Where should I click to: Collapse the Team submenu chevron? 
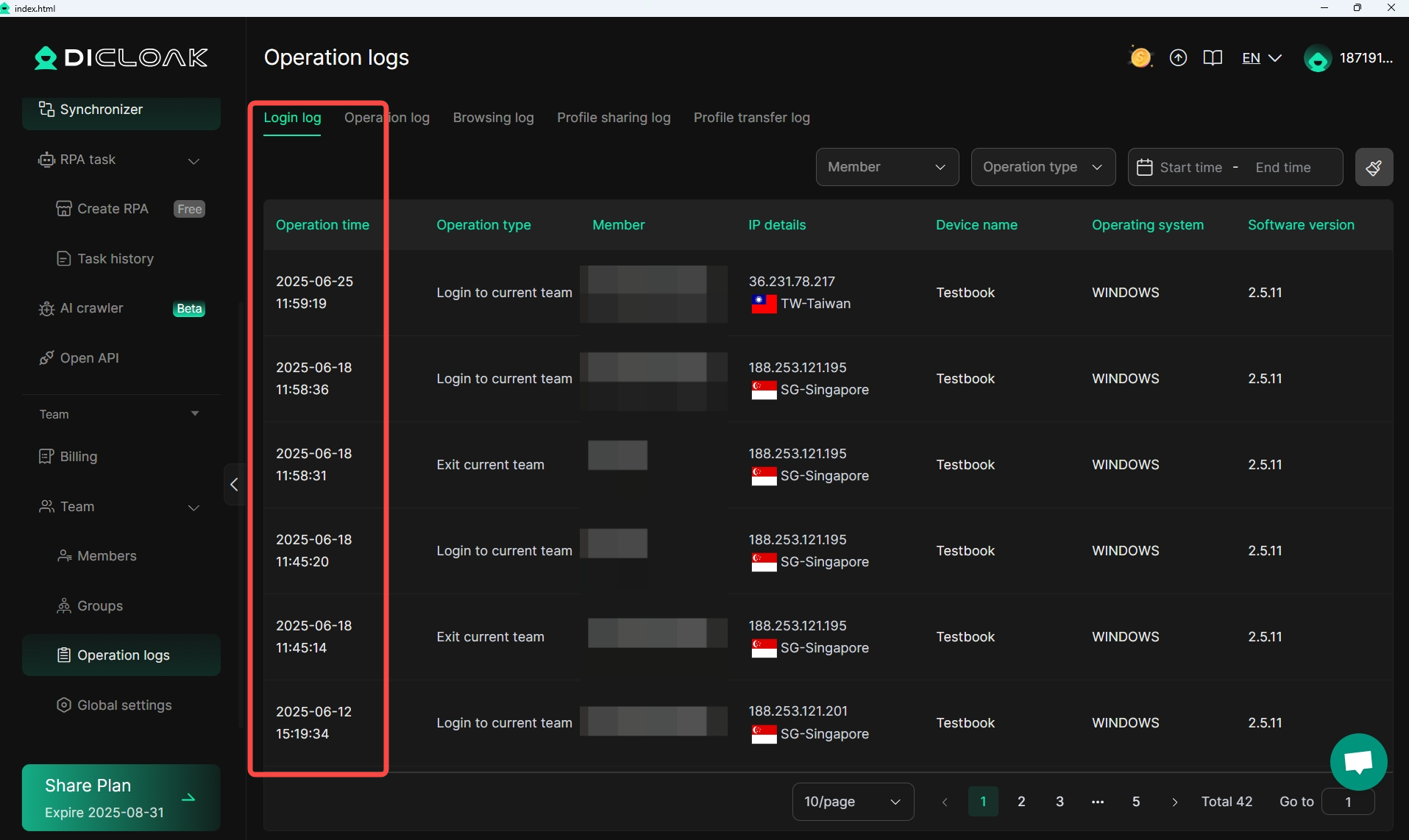tap(194, 508)
